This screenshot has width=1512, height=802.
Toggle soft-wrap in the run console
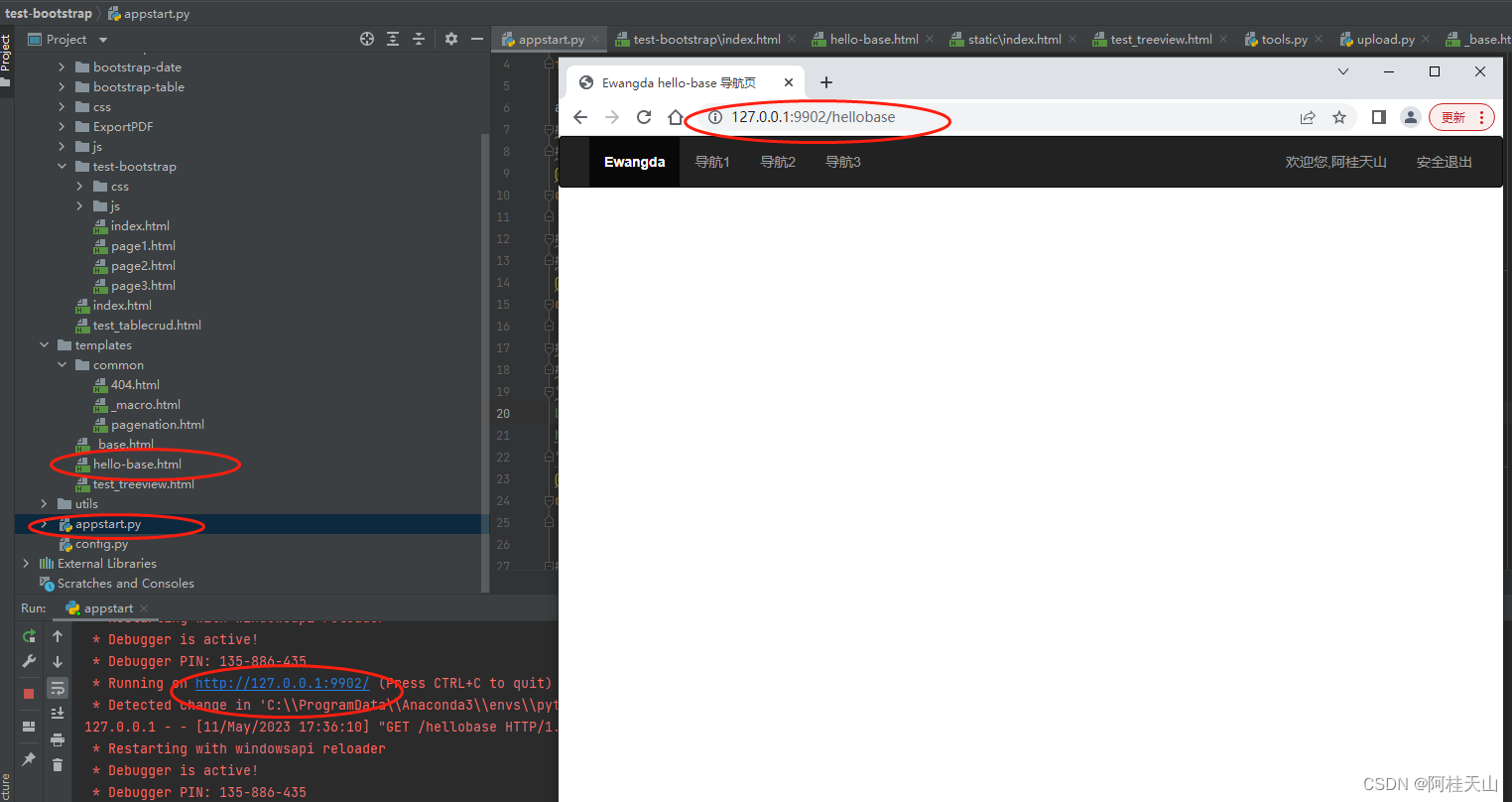(x=58, y=687)
